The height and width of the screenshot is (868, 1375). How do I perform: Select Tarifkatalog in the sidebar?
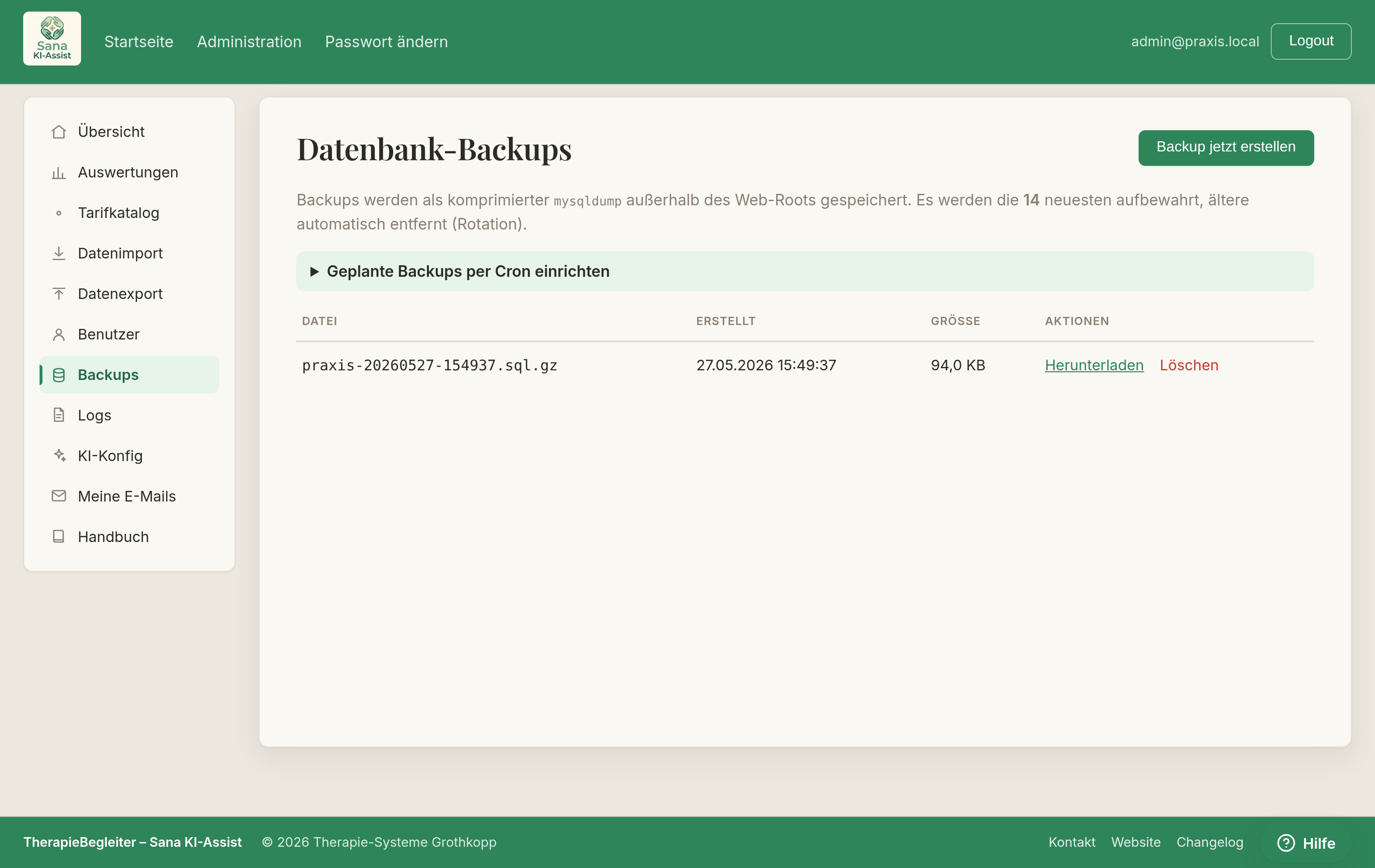coord(129,213)
